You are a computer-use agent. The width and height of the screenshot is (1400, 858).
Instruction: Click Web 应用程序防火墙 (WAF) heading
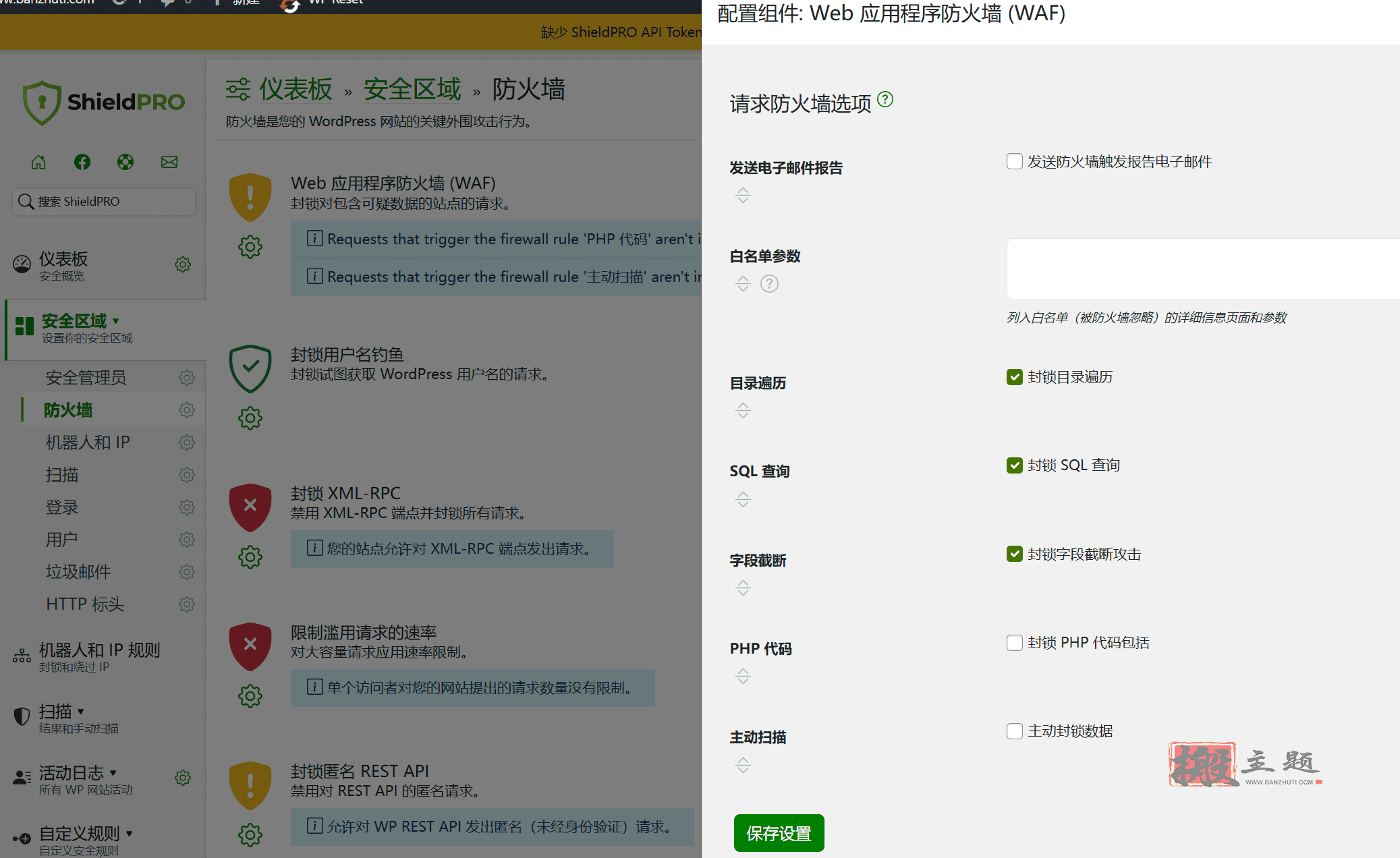pyautogui.click(x=393, y=183)
